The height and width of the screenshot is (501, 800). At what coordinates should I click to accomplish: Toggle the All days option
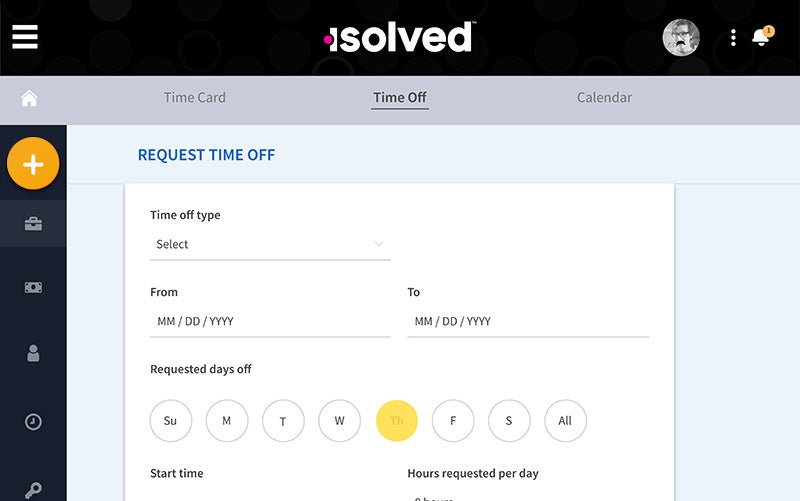pyautogui.click(x=565, y=421)
